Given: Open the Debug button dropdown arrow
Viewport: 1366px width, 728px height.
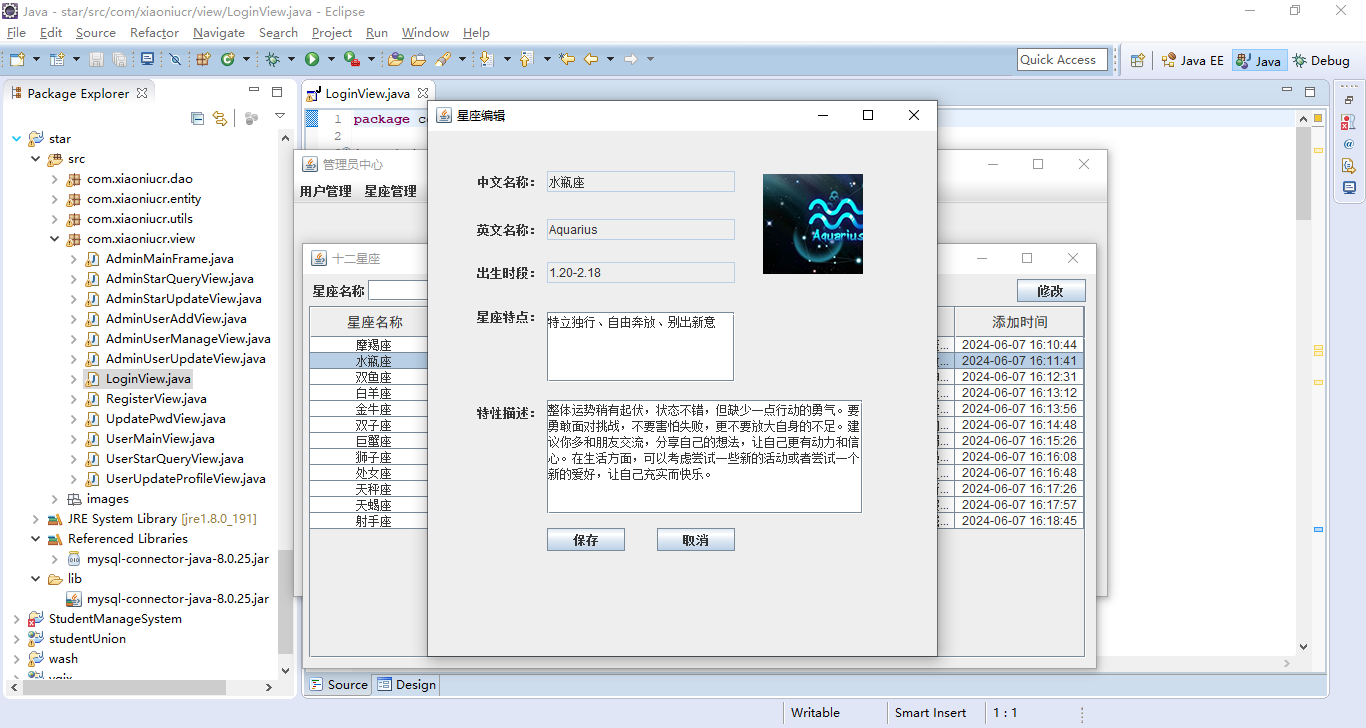Looking at the screenshot, I should coord(291,59).
